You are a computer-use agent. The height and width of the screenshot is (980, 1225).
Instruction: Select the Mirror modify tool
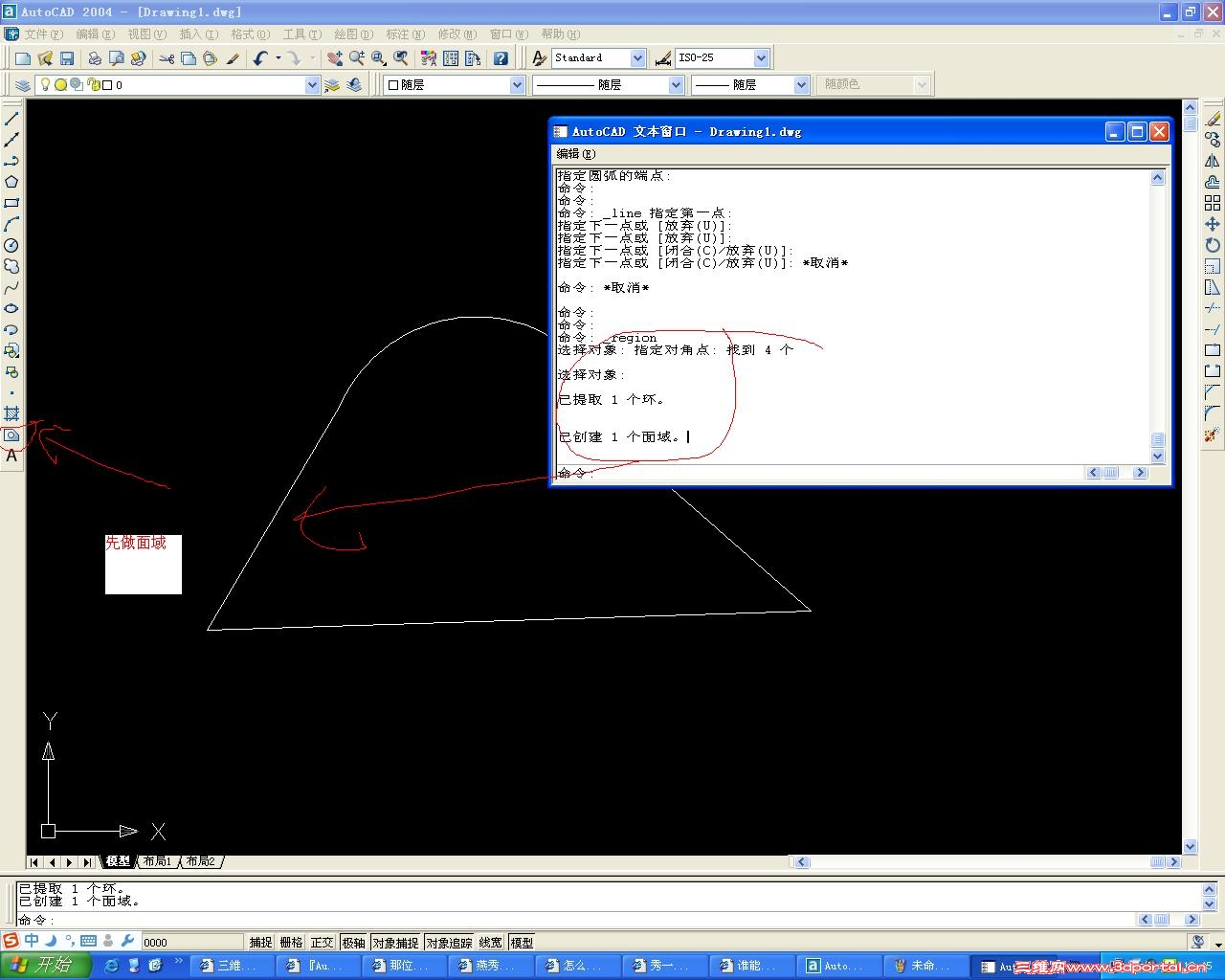(1213, 161)
